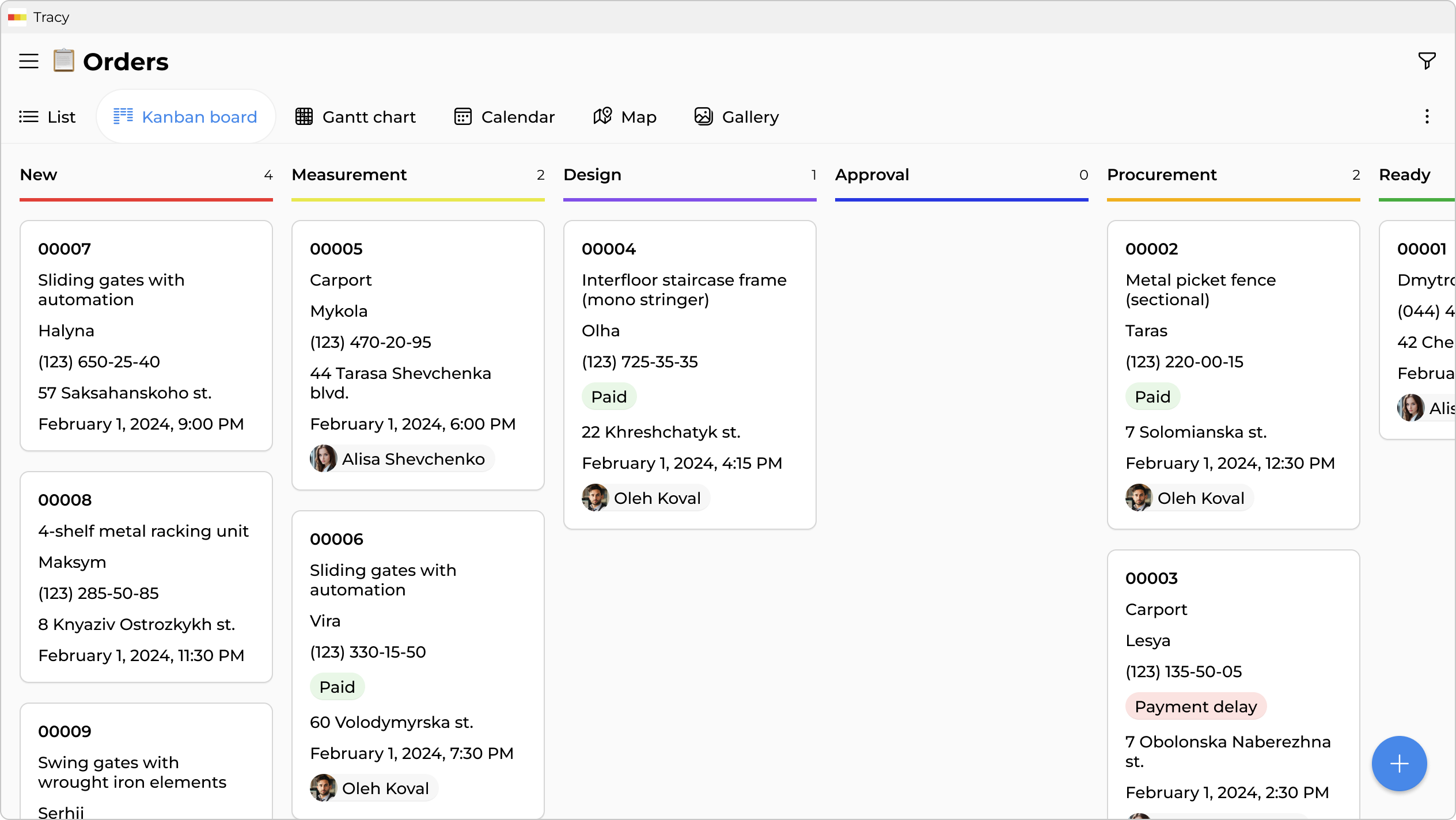The width and height of the screenshot is (1456, 820).
Task: Click the filter icon in top-right corner
Action: pyautogui.click(x=1426, y=60)
